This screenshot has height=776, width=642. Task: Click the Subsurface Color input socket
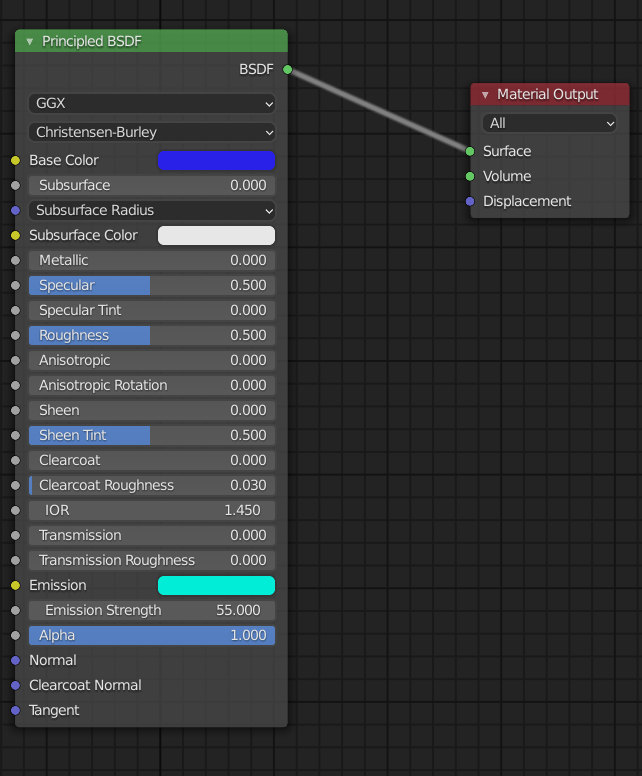(15, 236)
